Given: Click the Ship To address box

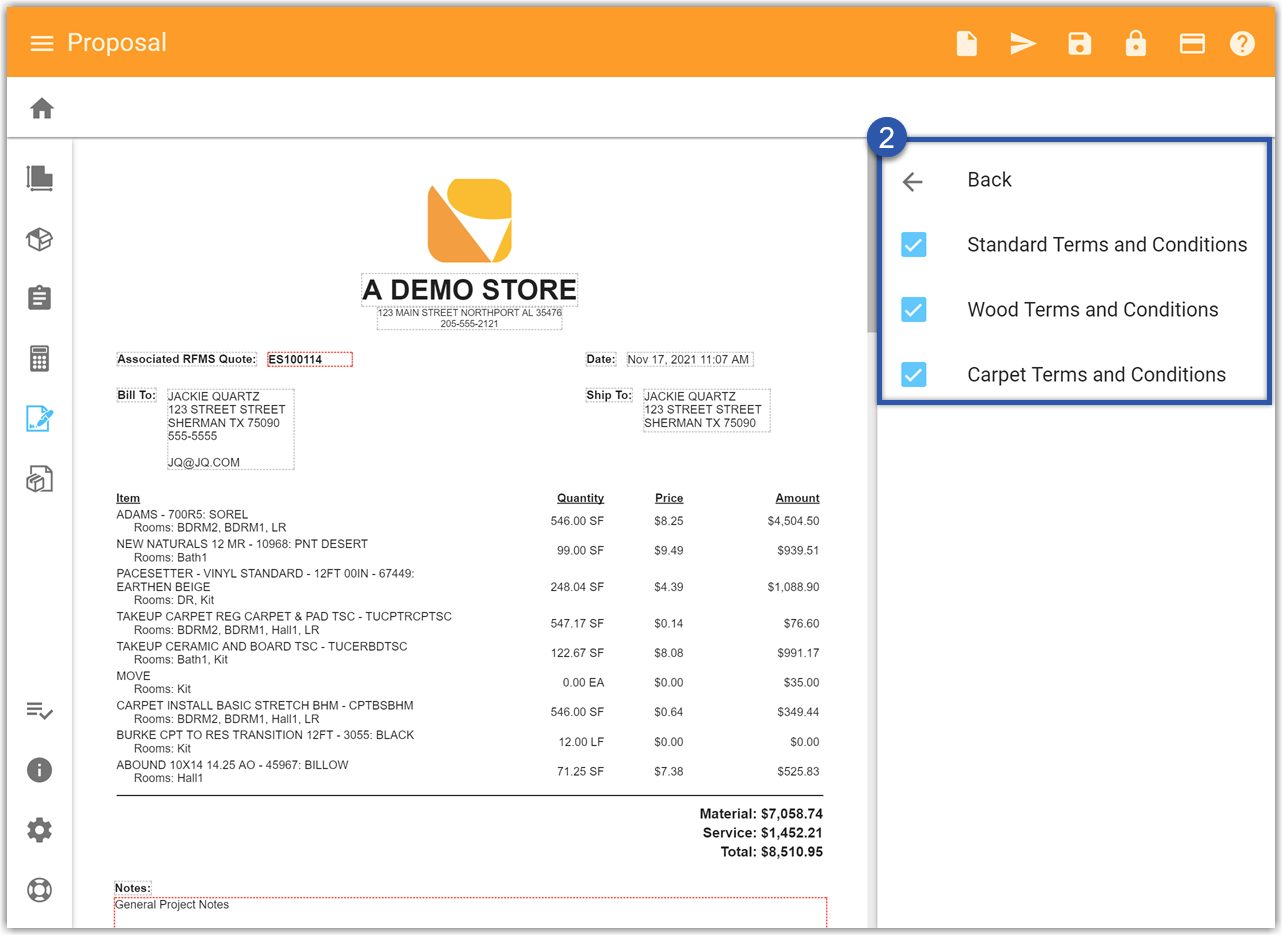Looking at the screenshot, I should [x=706, y=410].
